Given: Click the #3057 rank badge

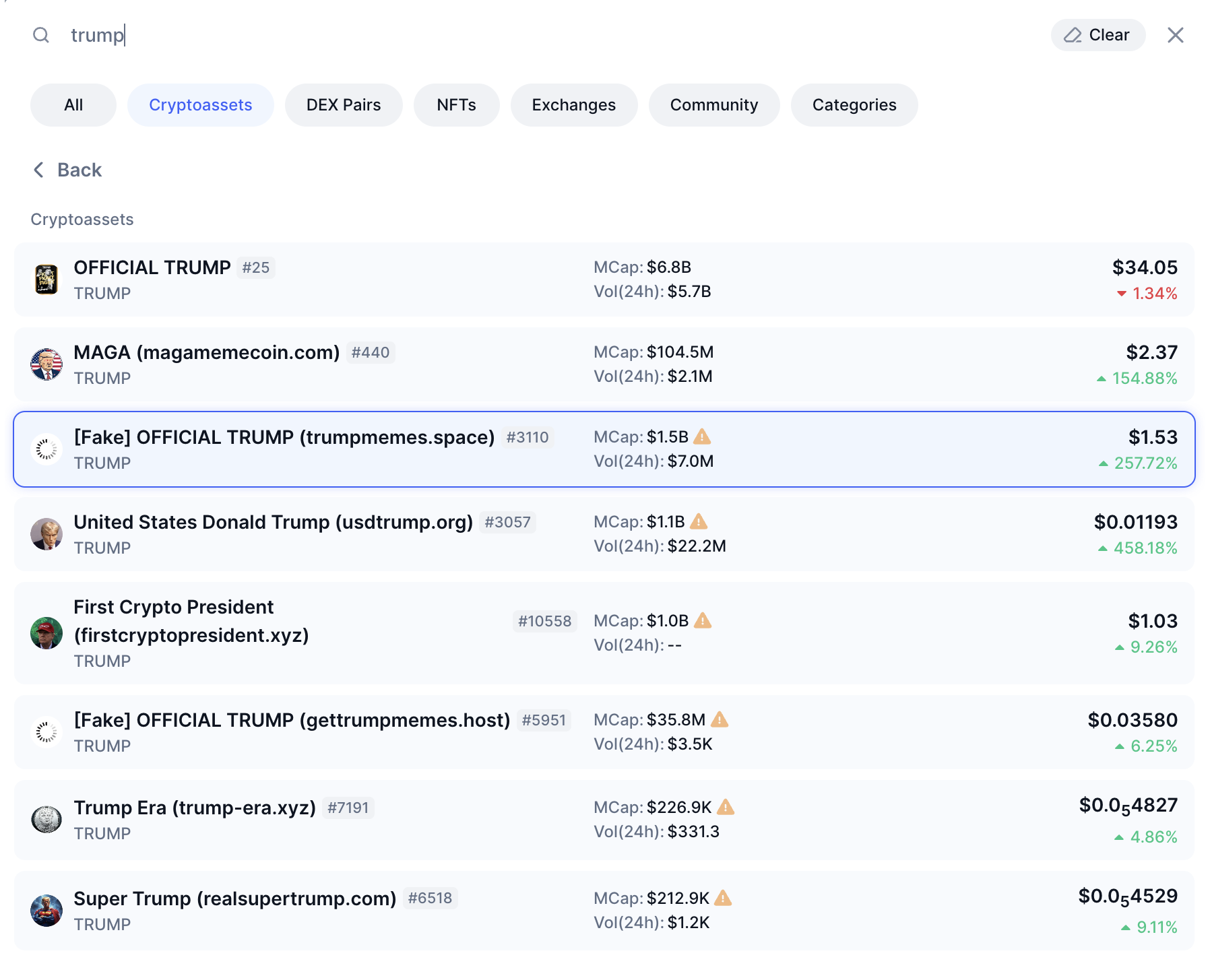Looking at the screenshot, I should tap(507, 522).
